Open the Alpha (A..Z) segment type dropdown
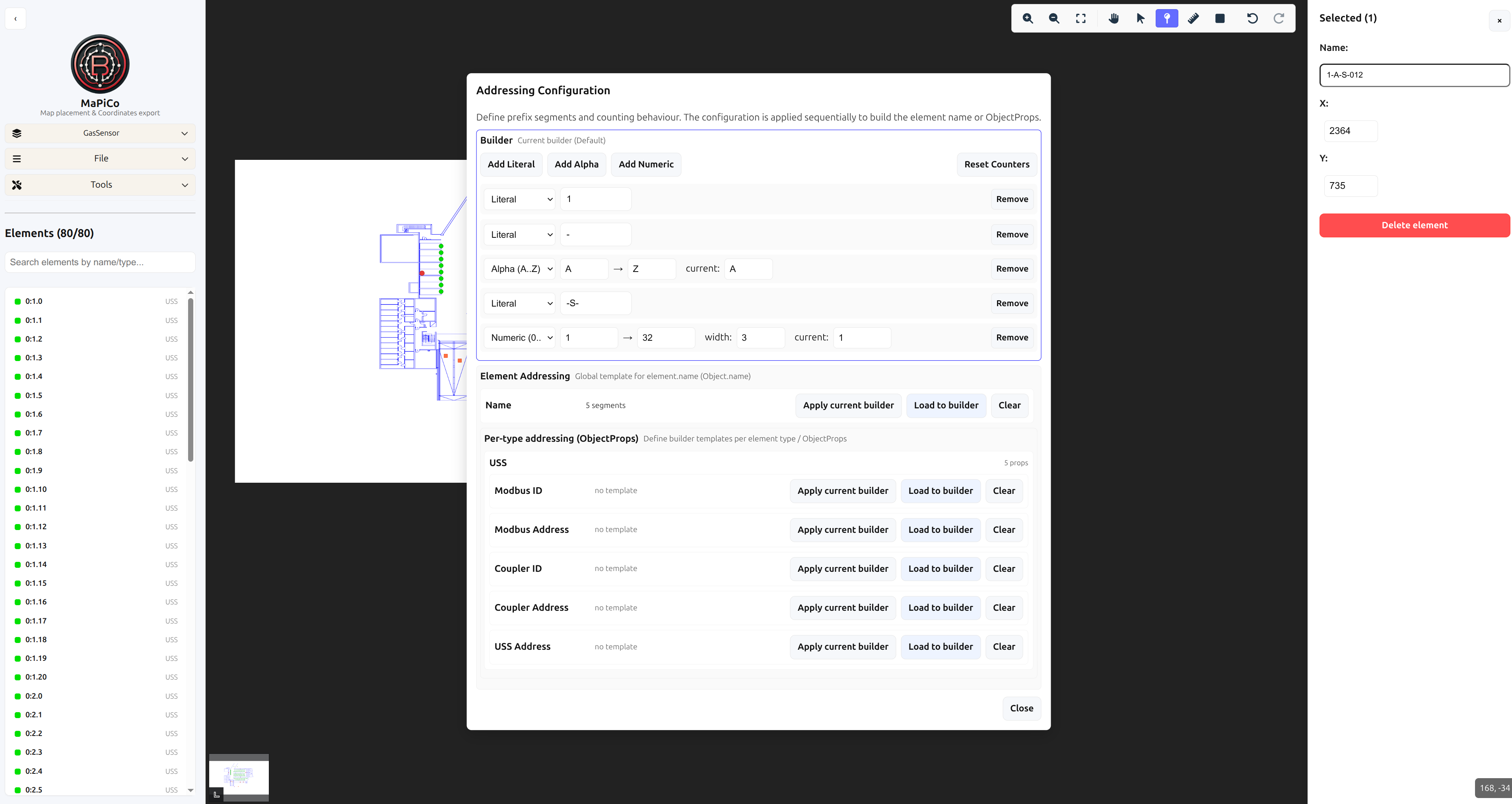 point(519,269)
